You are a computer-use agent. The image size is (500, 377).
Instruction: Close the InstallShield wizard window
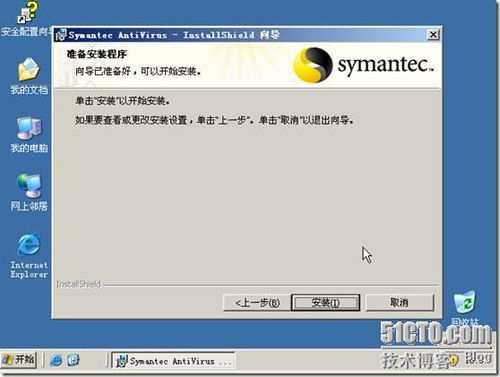tap(433, 35)
